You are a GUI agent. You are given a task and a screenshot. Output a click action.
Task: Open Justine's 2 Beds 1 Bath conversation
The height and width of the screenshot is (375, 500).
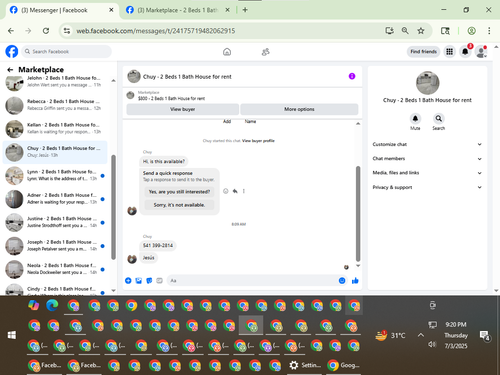(x=55, y=222)
